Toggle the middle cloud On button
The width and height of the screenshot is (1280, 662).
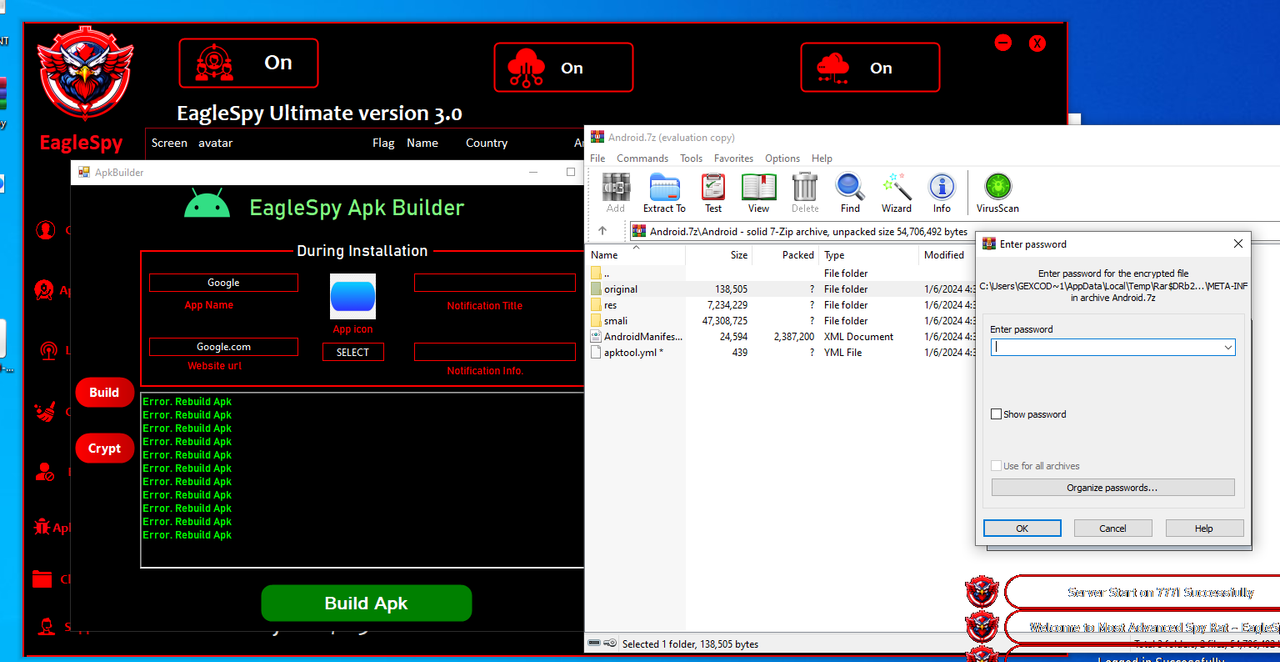pos(563,67)
